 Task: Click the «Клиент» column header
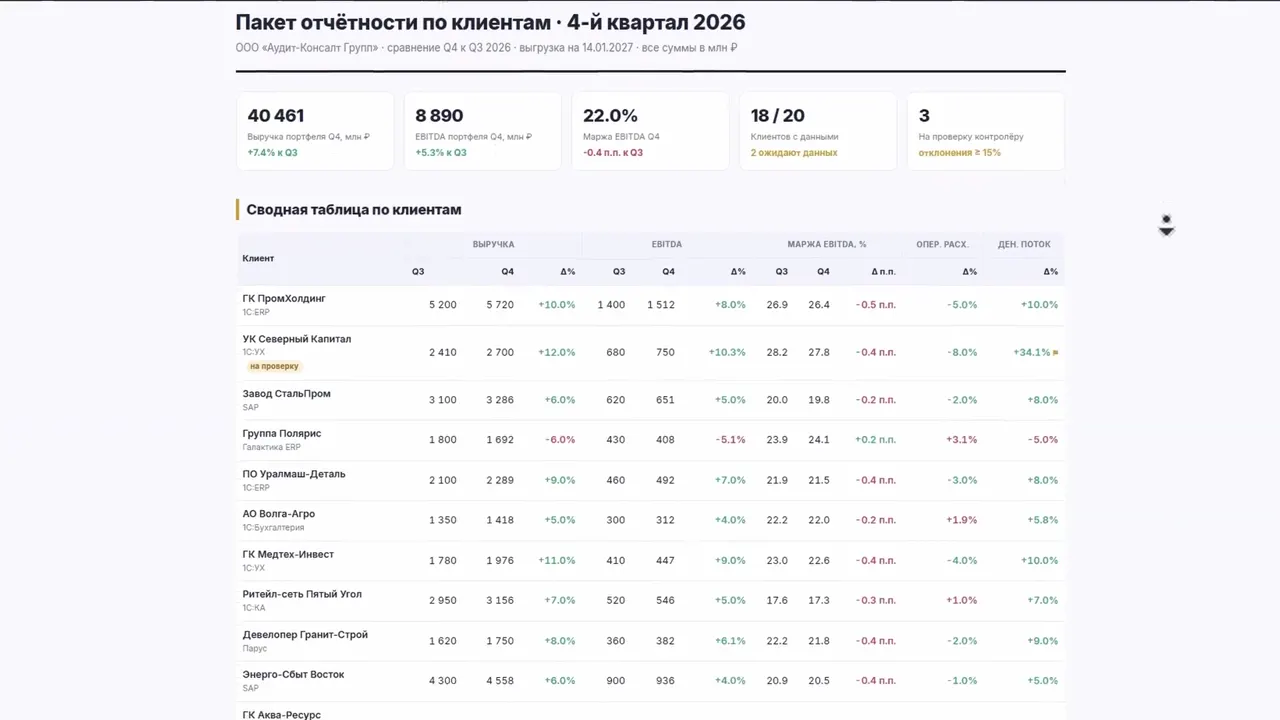click(258, 258)
